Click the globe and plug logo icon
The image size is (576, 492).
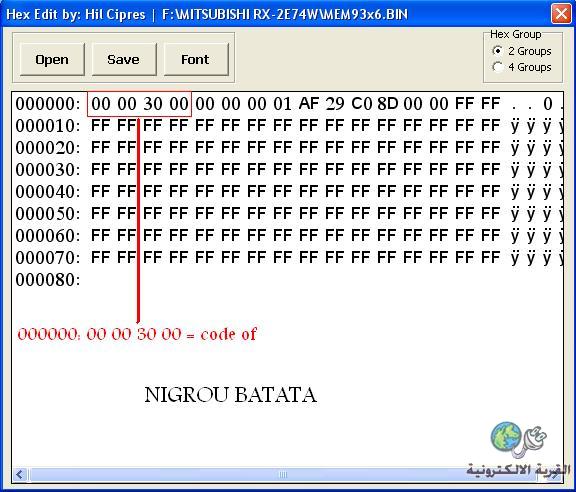[x=518, y=439]
